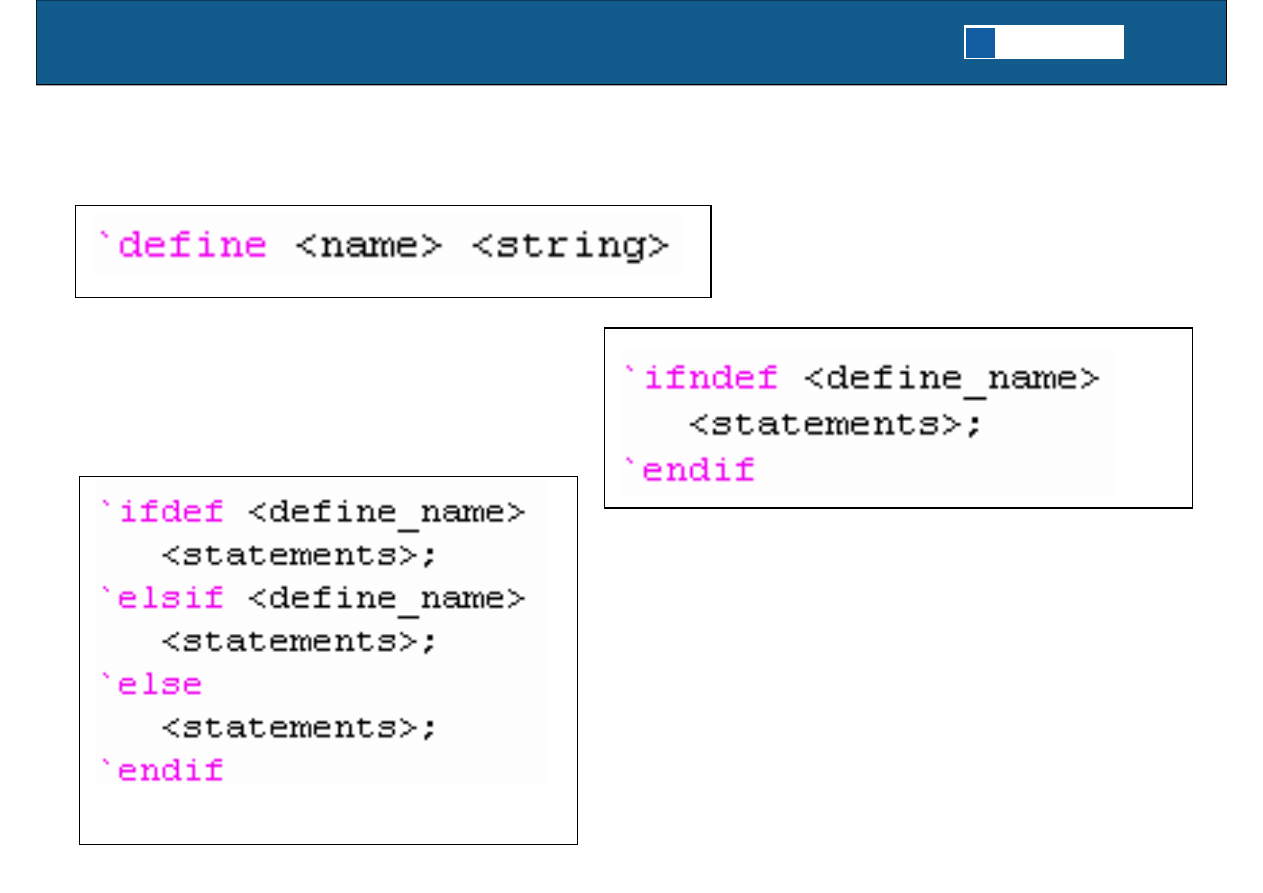This screenshot has height=893, width=1263.
Task: Click <statements>; directly below `ifdef line
Action: tap(299, 554)
